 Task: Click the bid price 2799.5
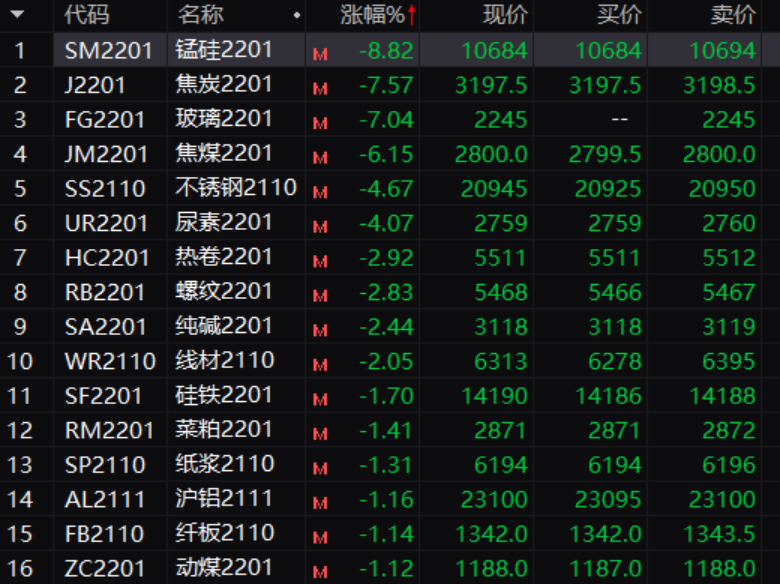[605, 154]
